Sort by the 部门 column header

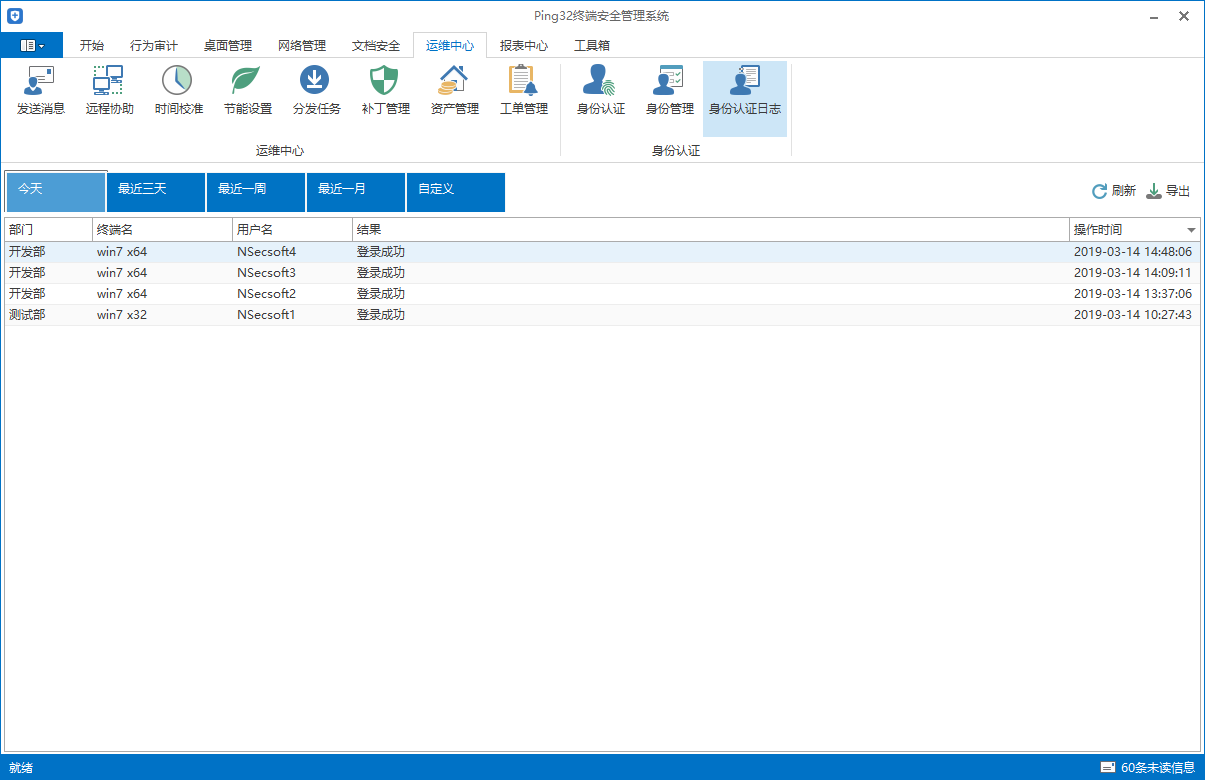pos(48,230)
